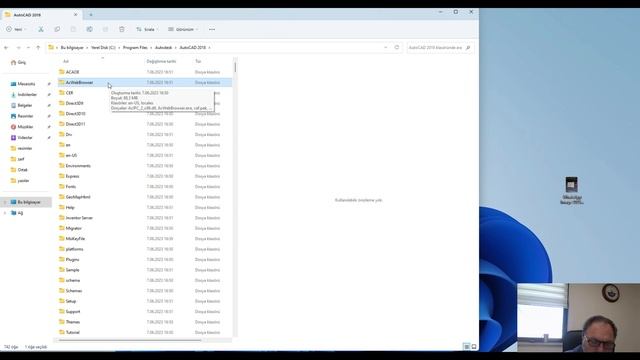Select the AutoCAD 2018 tab
Screen dimensions: 640x360
[x=41, y=15]
